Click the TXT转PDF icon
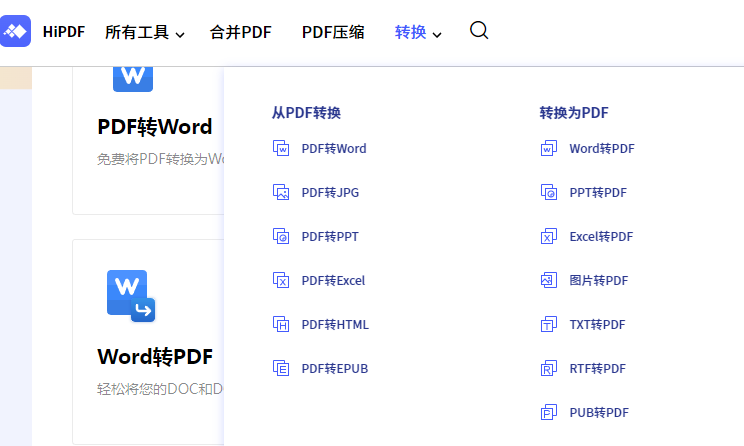The image size is (744, 446). coord(549,325)
